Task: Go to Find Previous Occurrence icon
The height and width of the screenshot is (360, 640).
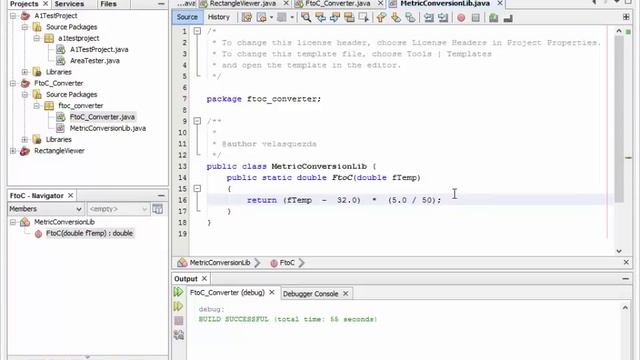Action: (x=320, y=18)
